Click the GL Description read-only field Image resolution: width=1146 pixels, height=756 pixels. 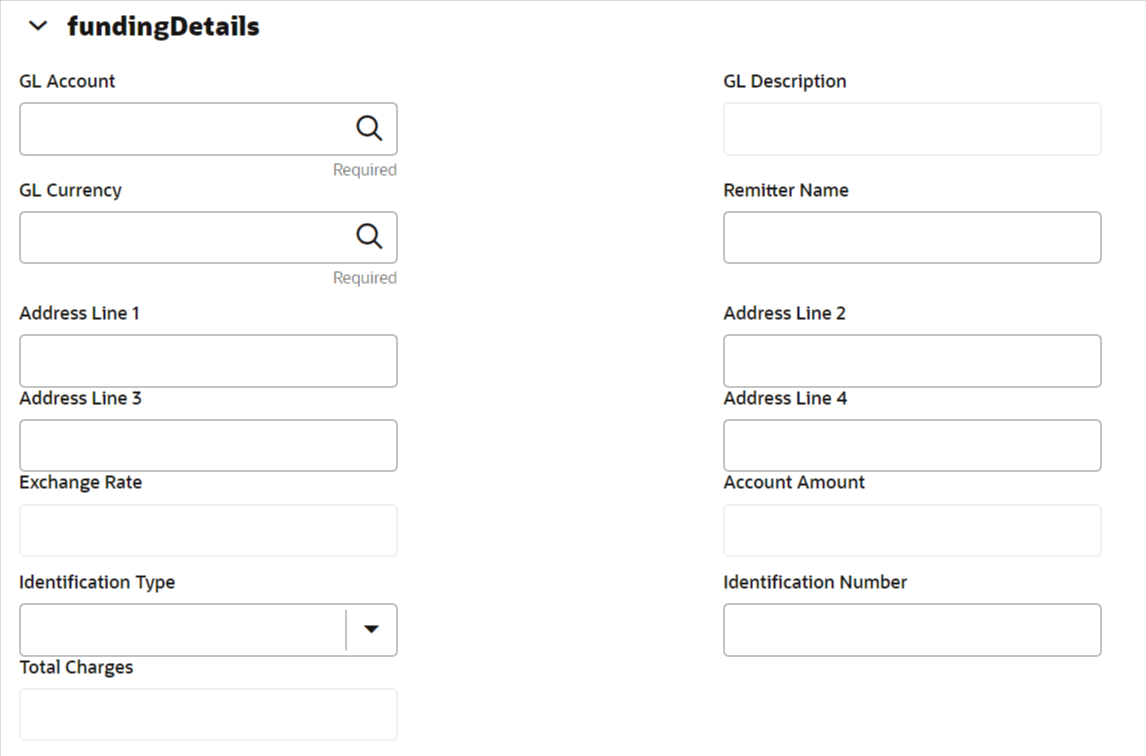[911, 129]
